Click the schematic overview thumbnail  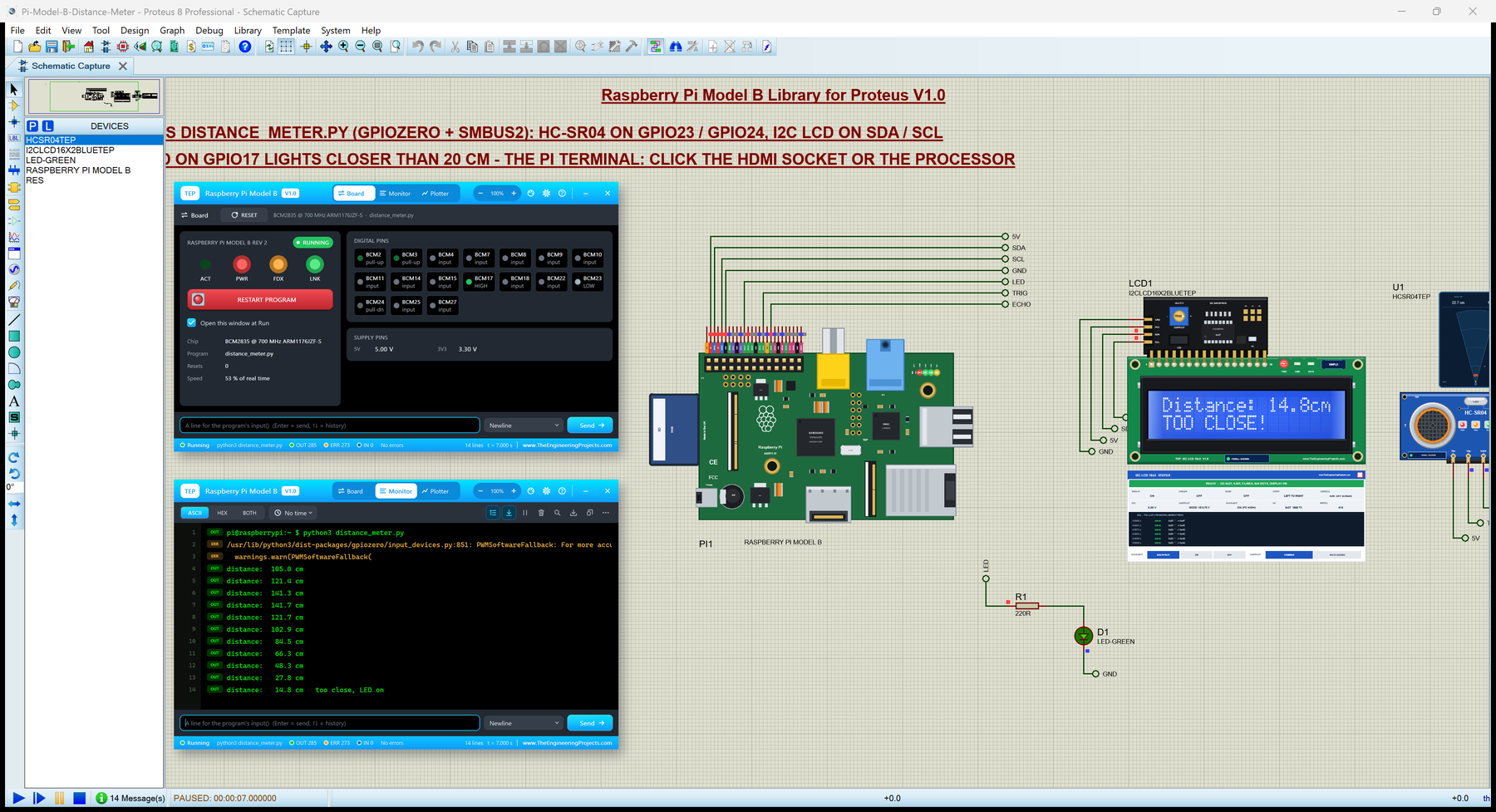click(x=94, y=96)
